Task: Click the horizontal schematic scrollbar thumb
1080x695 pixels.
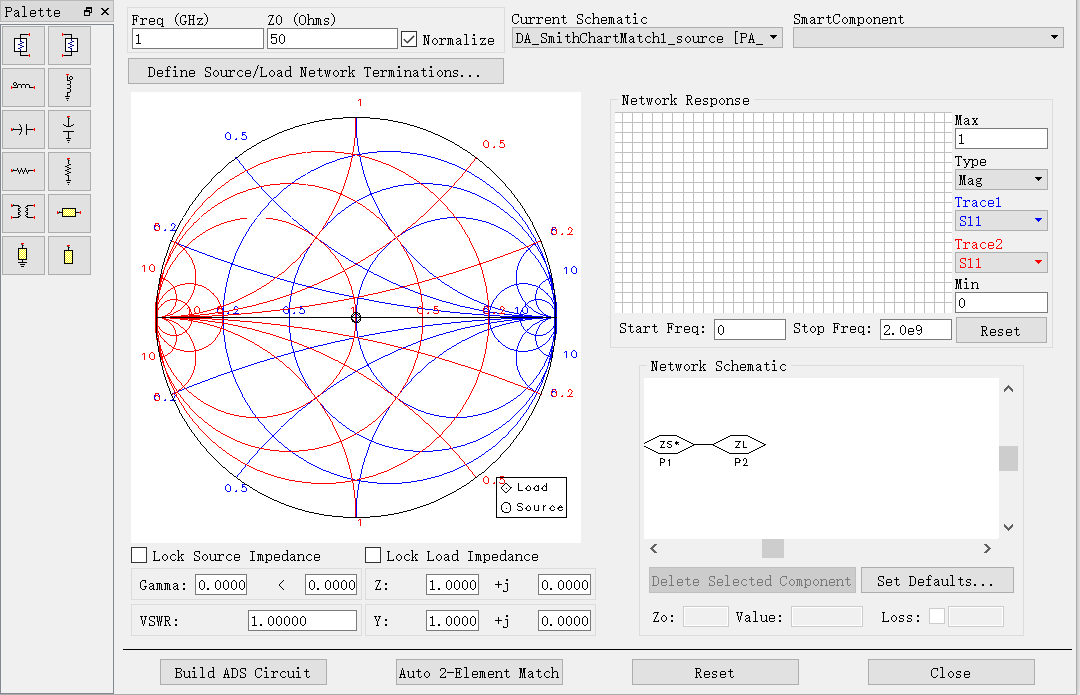Action: point(773,548)
